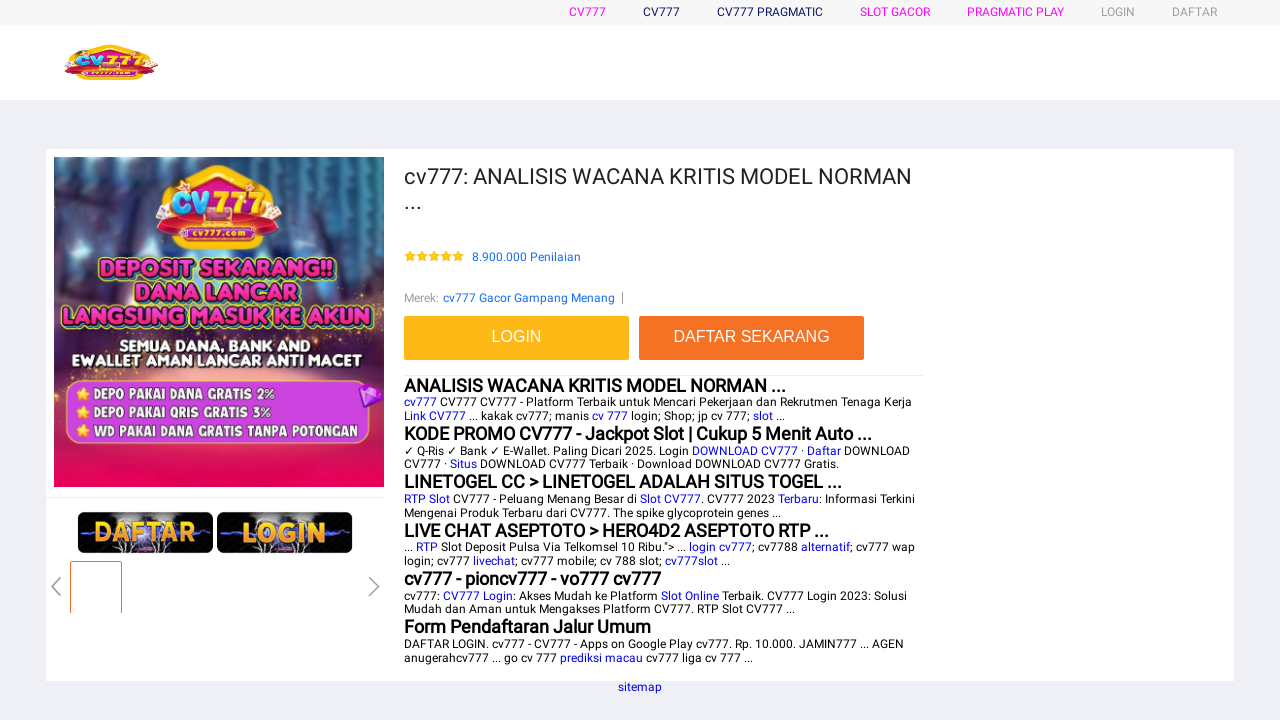Open the 'Link CV777' text link
This screenshot has height=720, width=1280.
coord(435,416)
